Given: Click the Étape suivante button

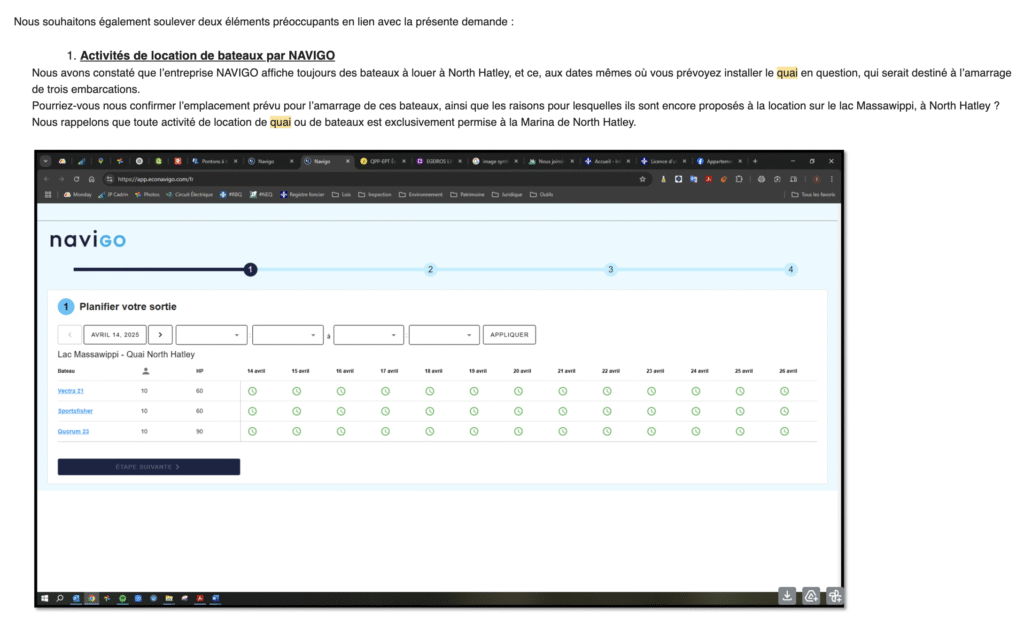Looking at the screenshot, I should coord(149,467).
